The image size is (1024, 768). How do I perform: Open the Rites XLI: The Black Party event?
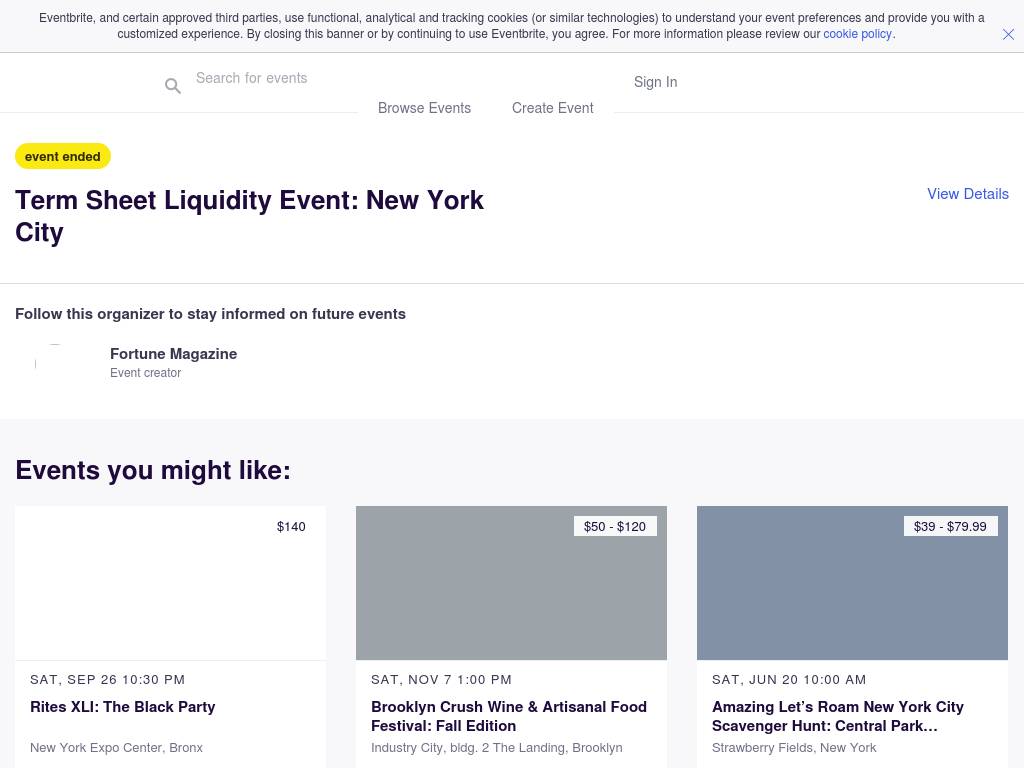(123, 707)
